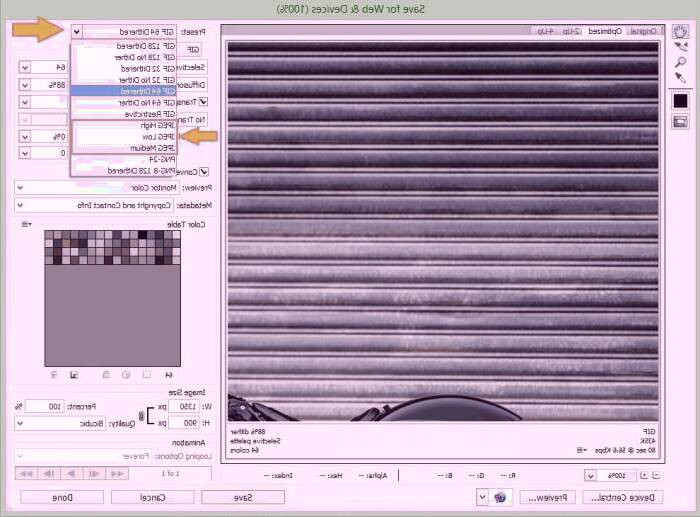This screenshot has height=517, width=700.
Task: Choose GIF 128 Dithered preset
Action: pos(123,46)
